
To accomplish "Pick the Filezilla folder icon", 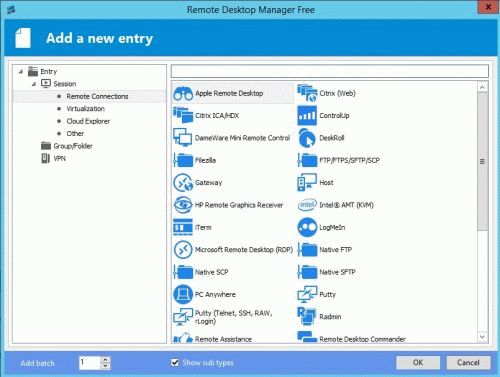I will pos(183,160).
